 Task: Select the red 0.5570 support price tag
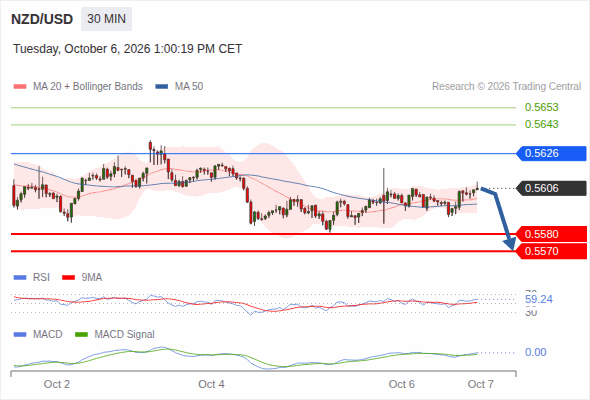point(551,251)
